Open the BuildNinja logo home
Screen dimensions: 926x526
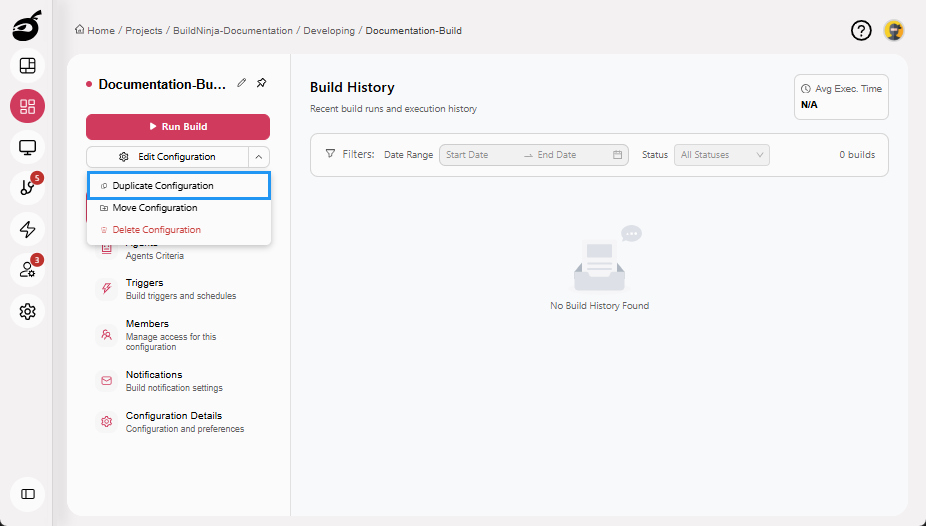[x=27, y=25]
